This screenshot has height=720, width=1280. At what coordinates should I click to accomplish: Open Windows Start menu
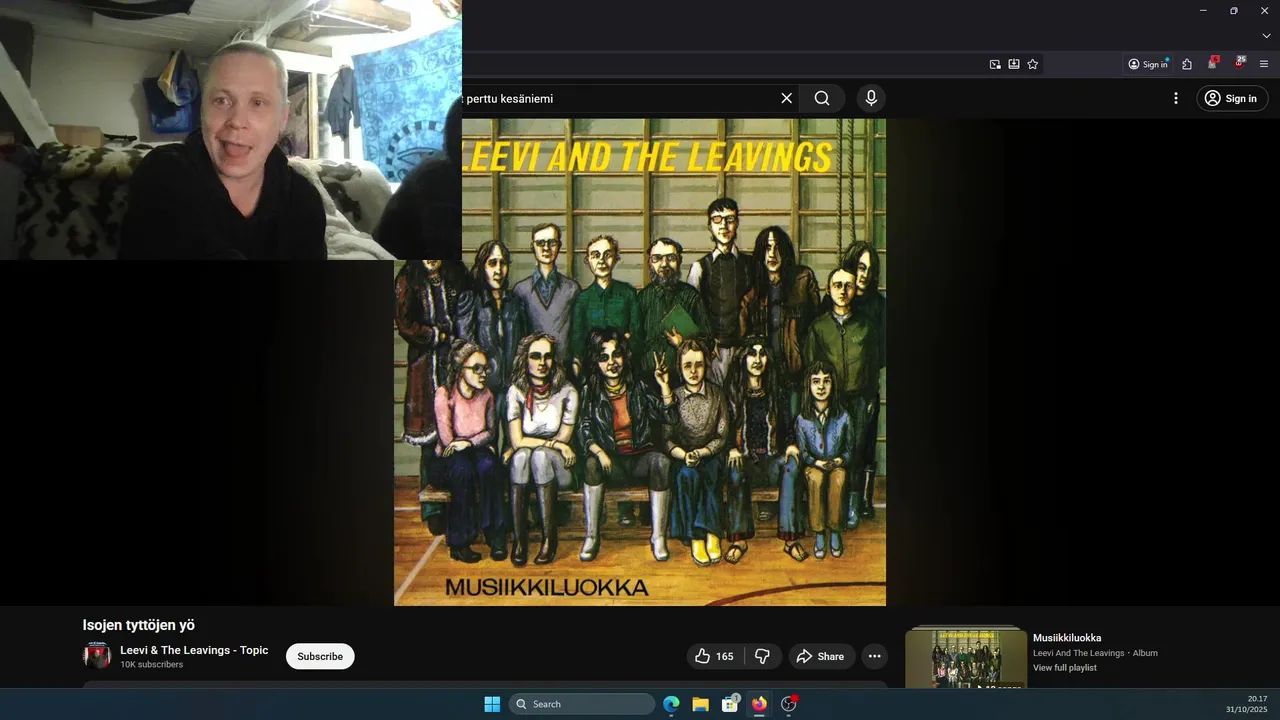(492, 704)
